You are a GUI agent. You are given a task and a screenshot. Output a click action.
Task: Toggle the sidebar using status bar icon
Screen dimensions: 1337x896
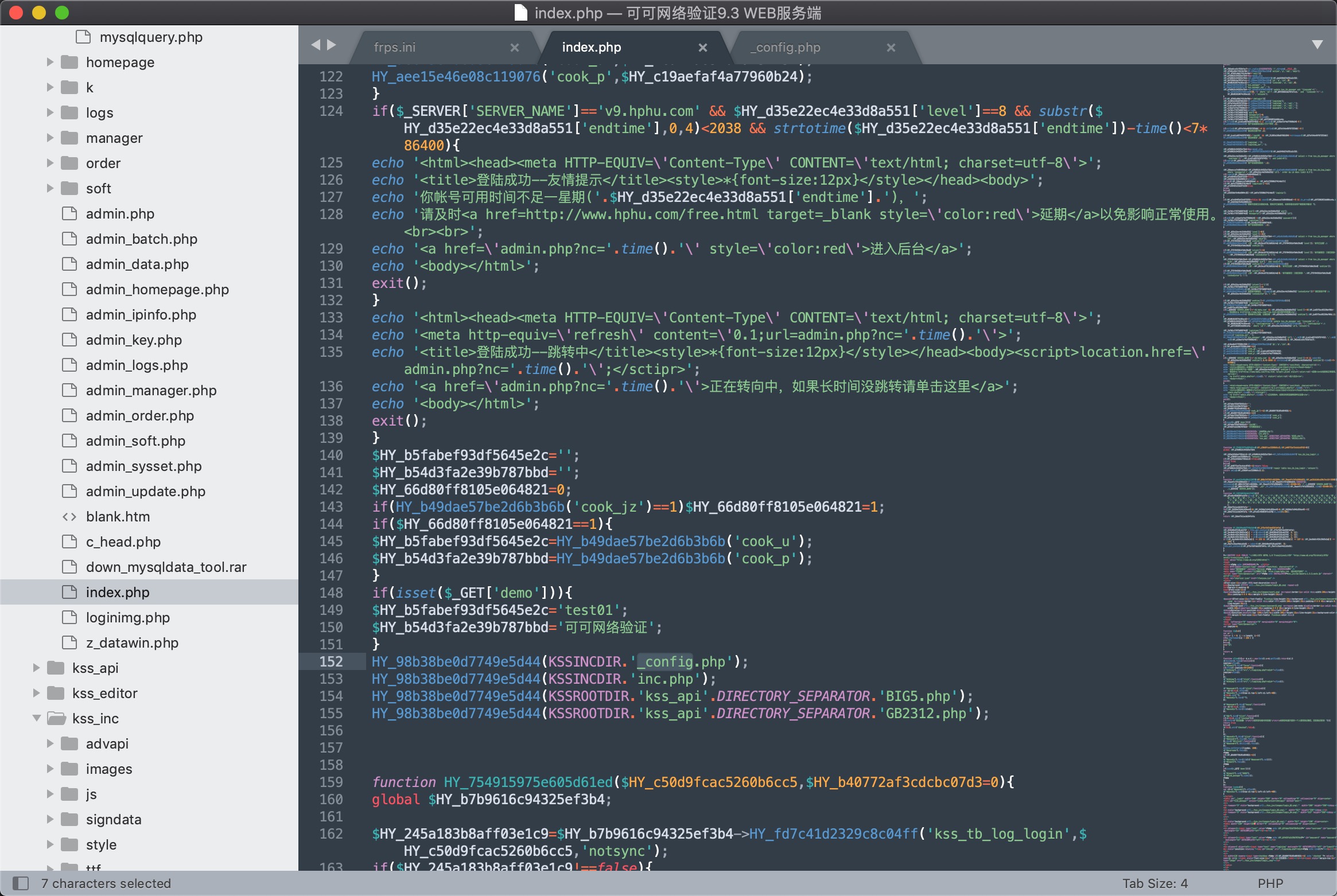click(21, 883)
